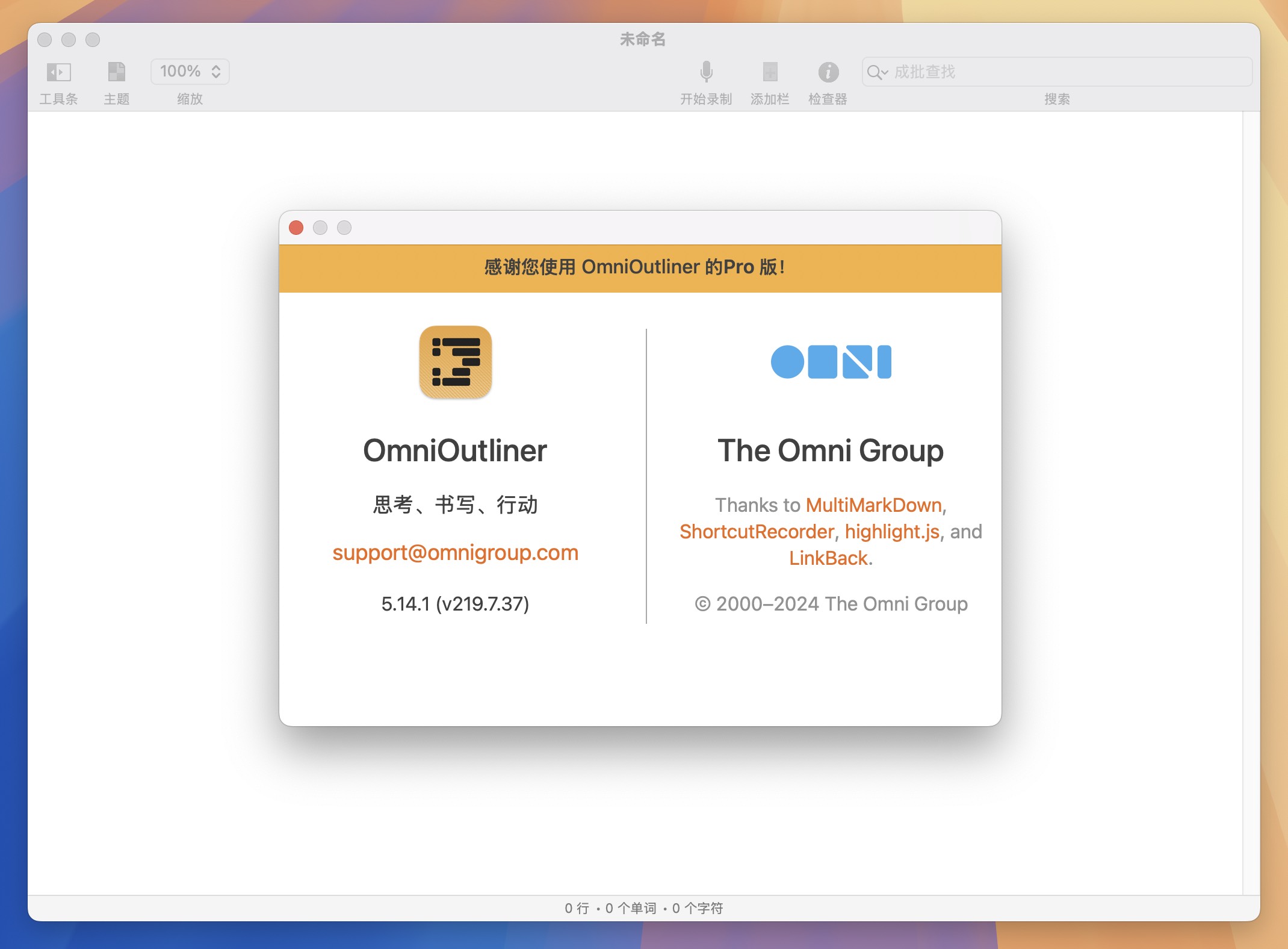Screen dimensions: 1288x949
Task: Click the main window close button
Action: (x=45, y=40)
